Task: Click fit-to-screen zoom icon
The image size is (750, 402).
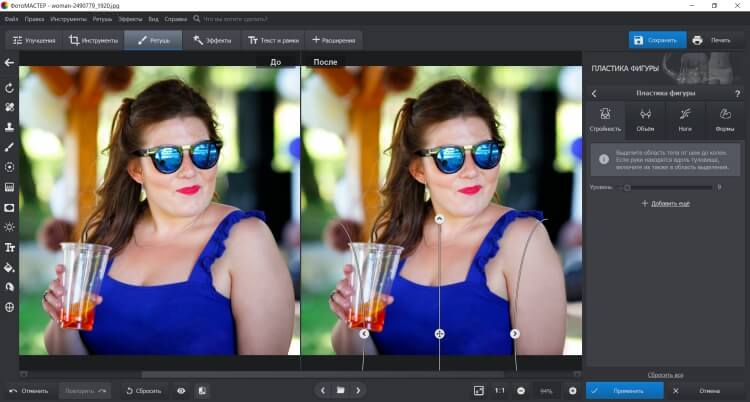Action: [x=479, y=391]
